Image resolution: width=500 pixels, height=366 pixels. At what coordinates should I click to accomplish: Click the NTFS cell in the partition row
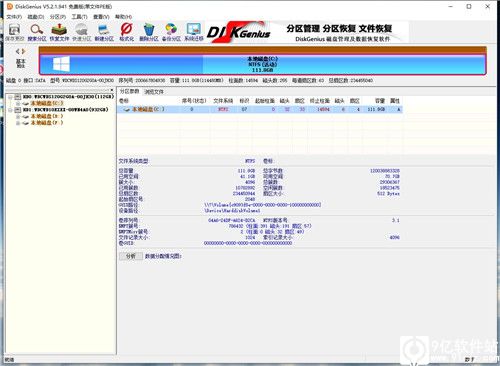tap(223, 109)
